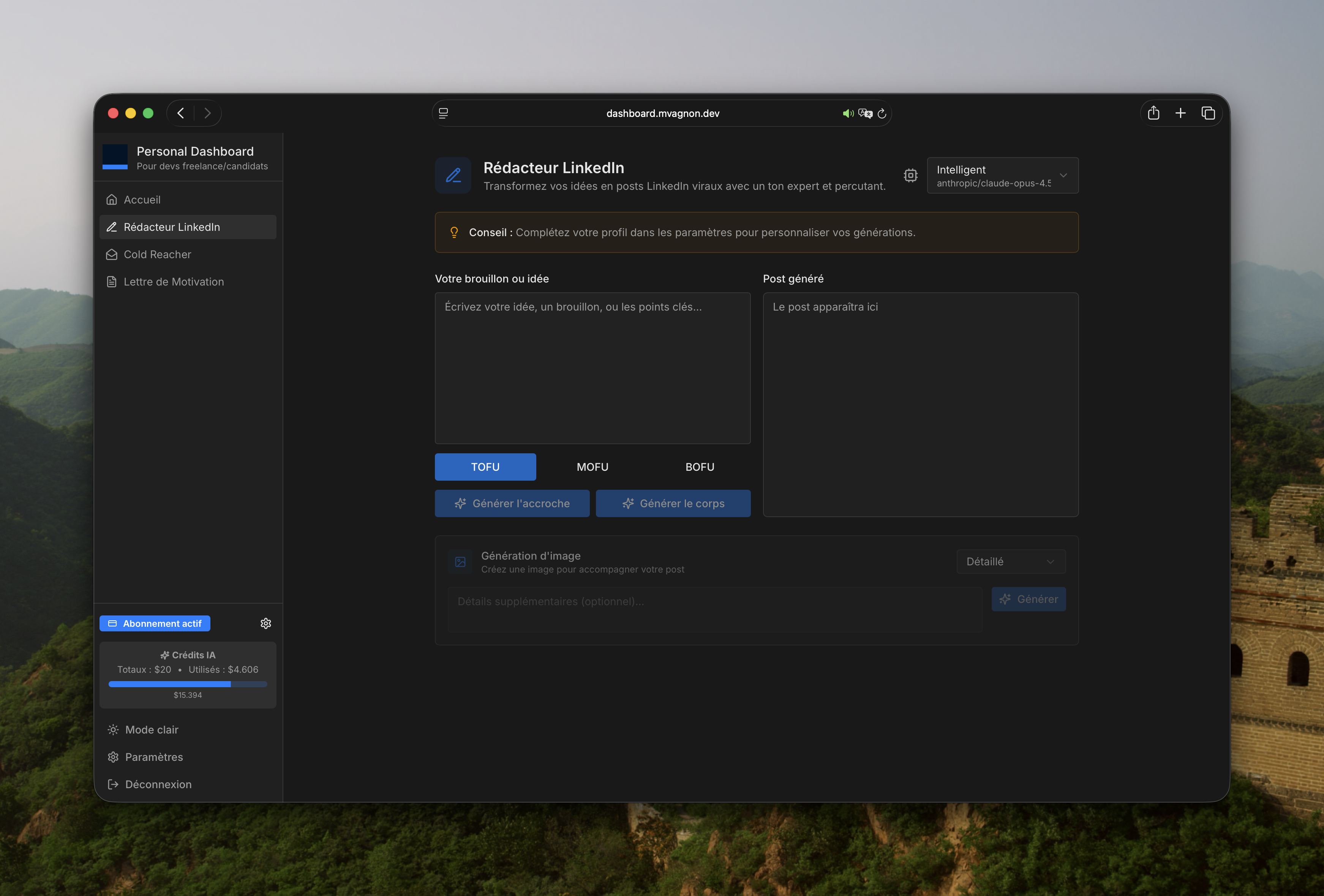This screenshot has height=896, width=1324.
Task: Select the TOFU funnel option
Action: click(x=485, y=467)
